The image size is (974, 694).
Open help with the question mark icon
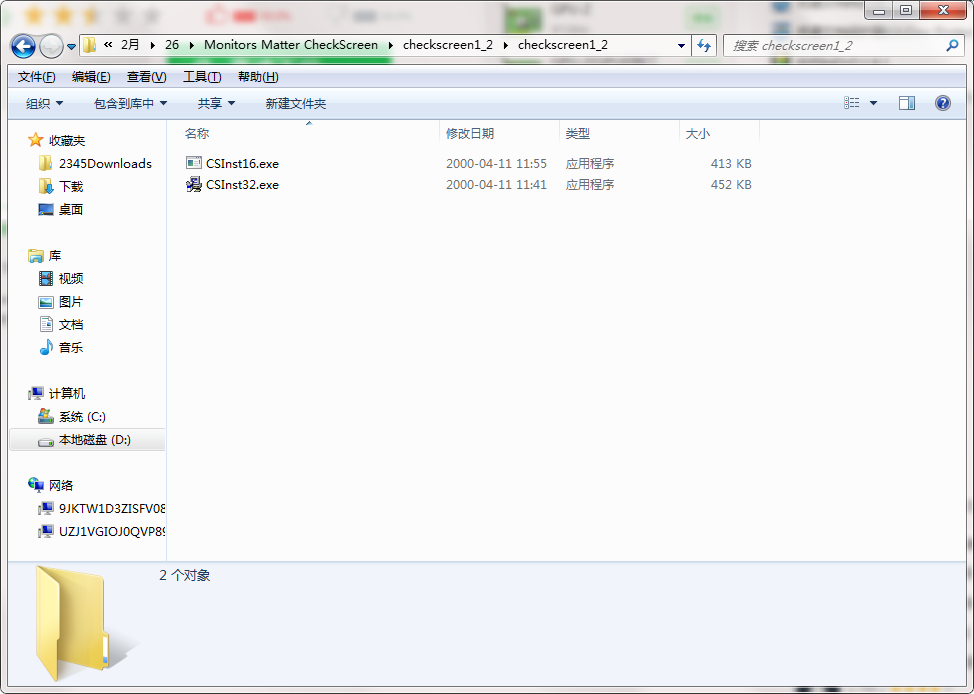(942, 103)
